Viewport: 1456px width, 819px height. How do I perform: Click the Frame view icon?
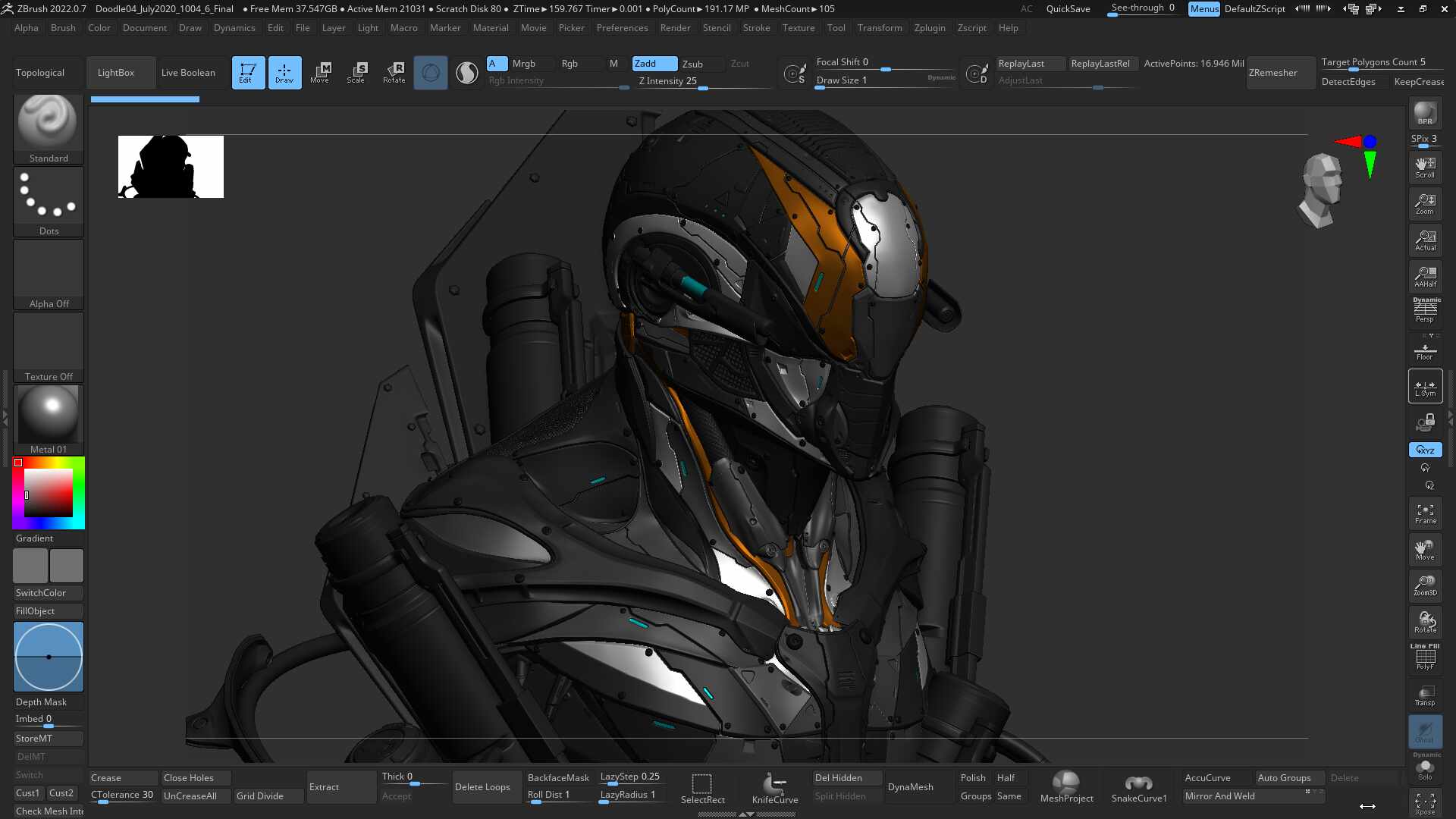pyautogui.click(x=1425, y=513)
